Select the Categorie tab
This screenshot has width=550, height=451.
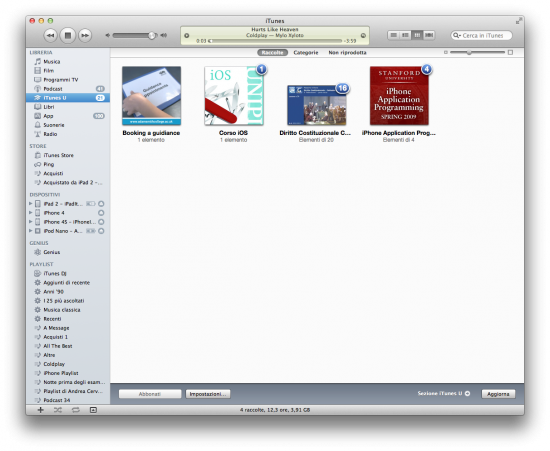(x=306, y=53)
